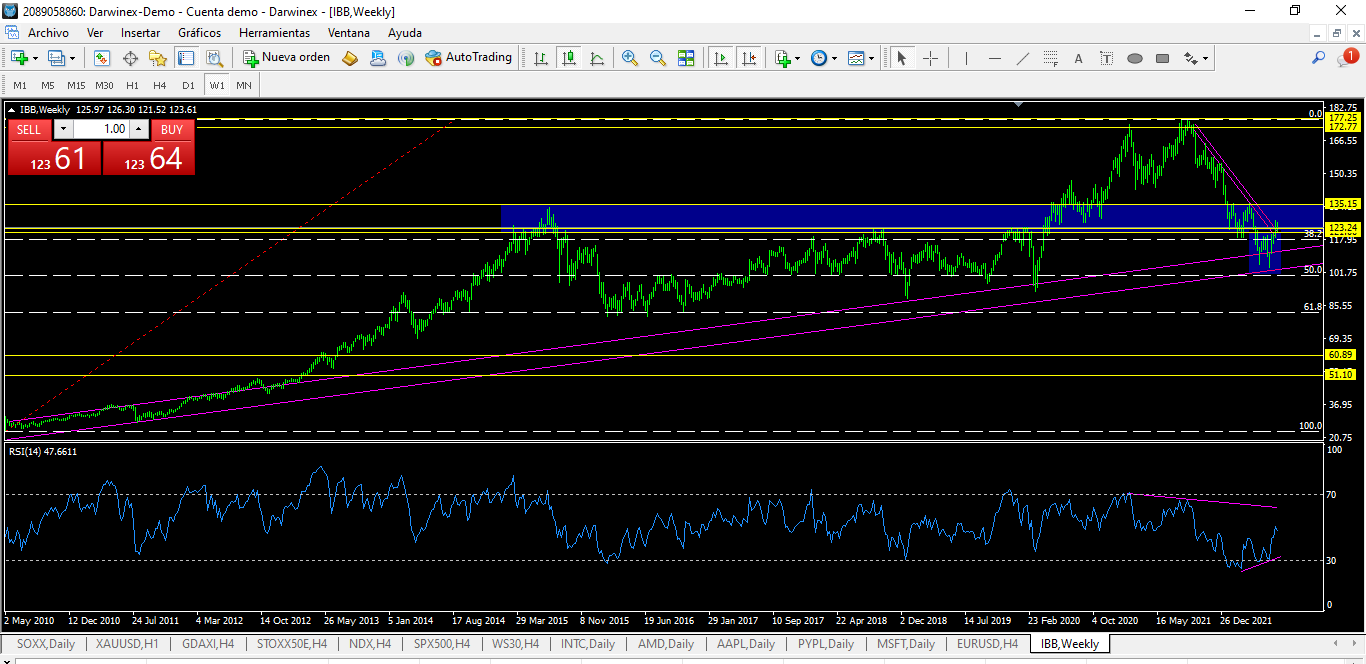Click the Nueva orden button
Screen dimensions: 1366x664
coord(286,58)
